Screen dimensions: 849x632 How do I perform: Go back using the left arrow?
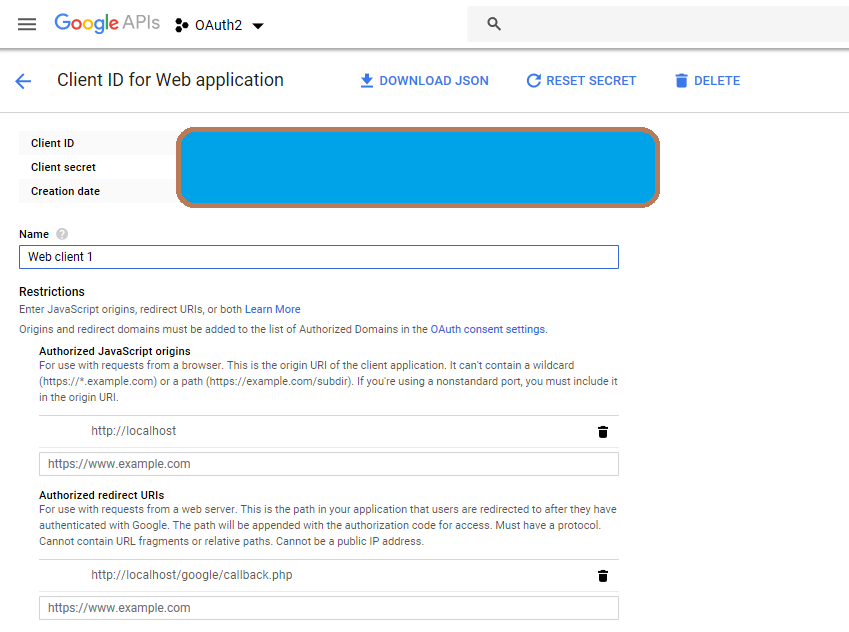click(x=23, y=81)
